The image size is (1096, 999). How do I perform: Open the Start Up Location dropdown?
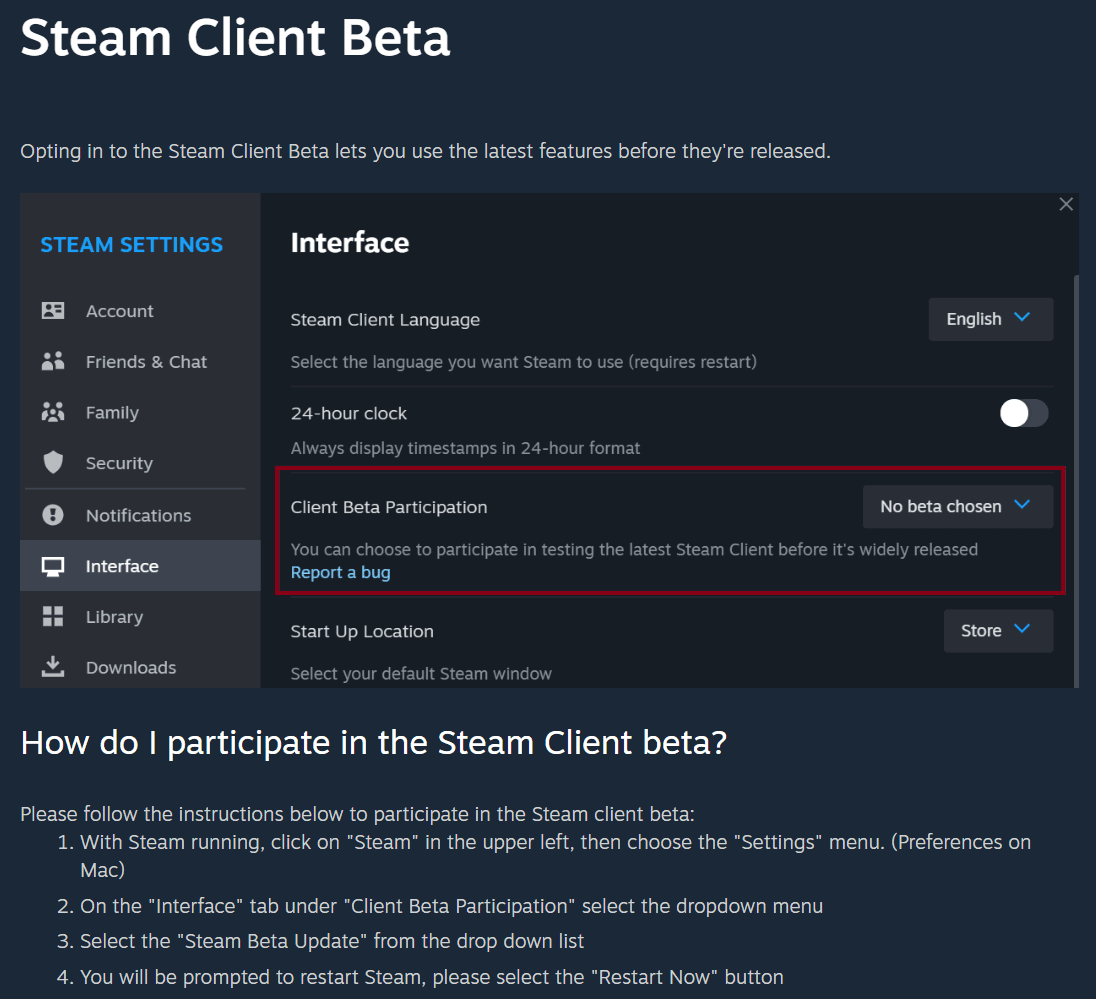(x=997, y=630)
